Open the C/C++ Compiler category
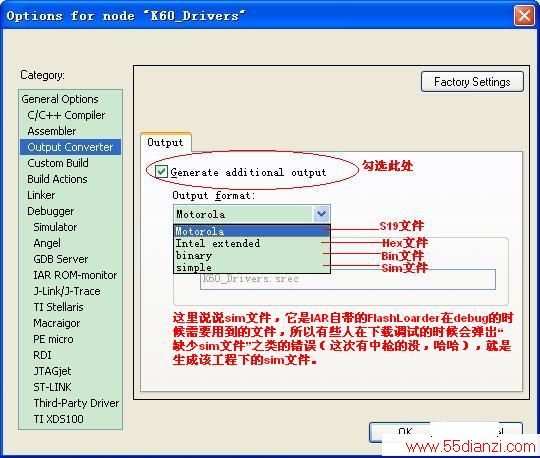 click(x=66, y=115)
